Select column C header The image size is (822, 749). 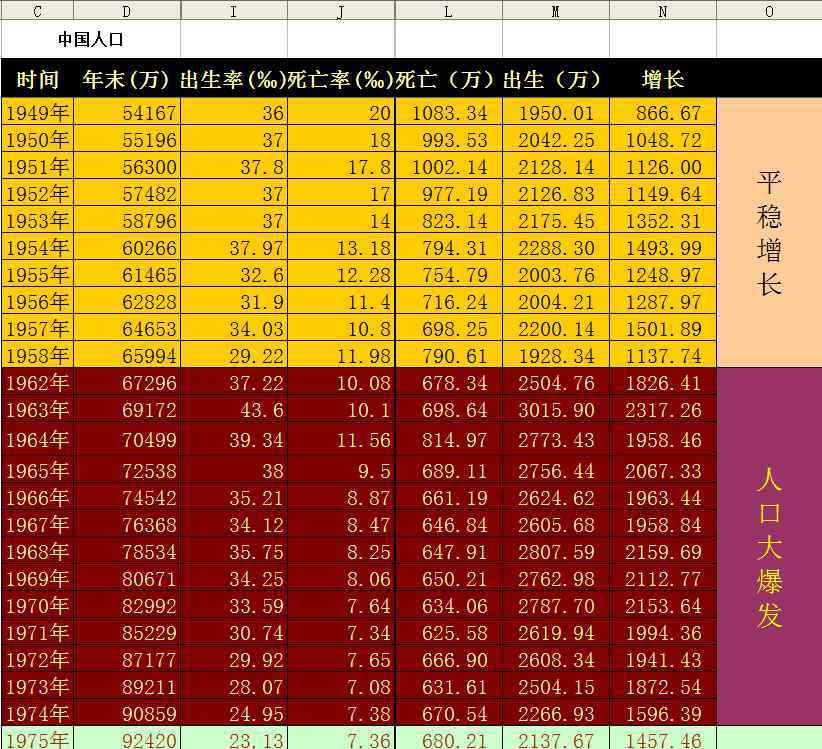37,11
